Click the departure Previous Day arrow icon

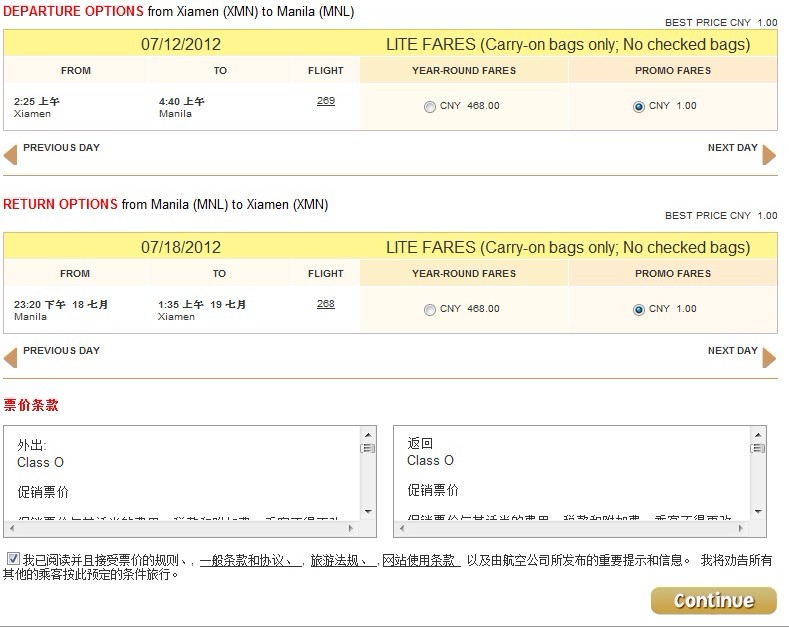11,155
